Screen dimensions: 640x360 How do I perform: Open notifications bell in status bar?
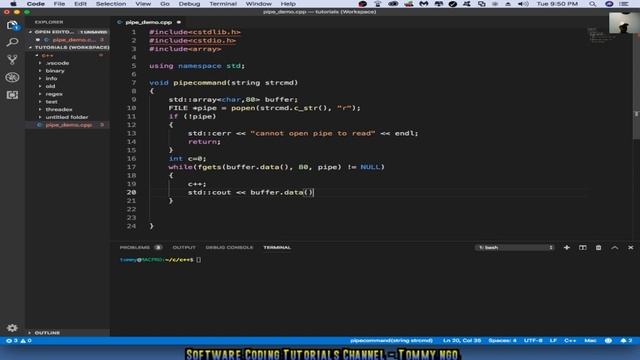[626, 340]
